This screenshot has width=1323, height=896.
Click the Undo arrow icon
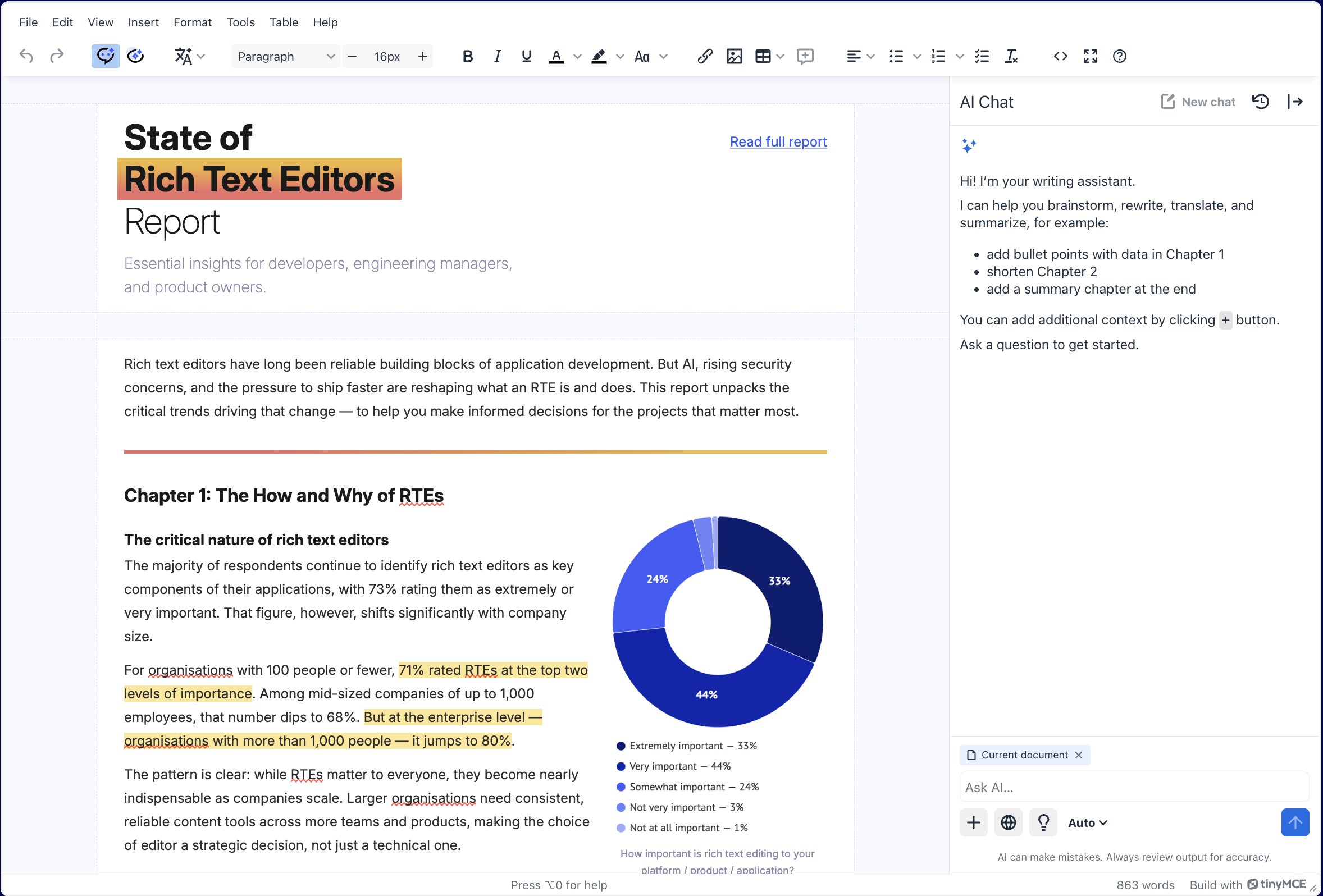[x=26, y=56]
